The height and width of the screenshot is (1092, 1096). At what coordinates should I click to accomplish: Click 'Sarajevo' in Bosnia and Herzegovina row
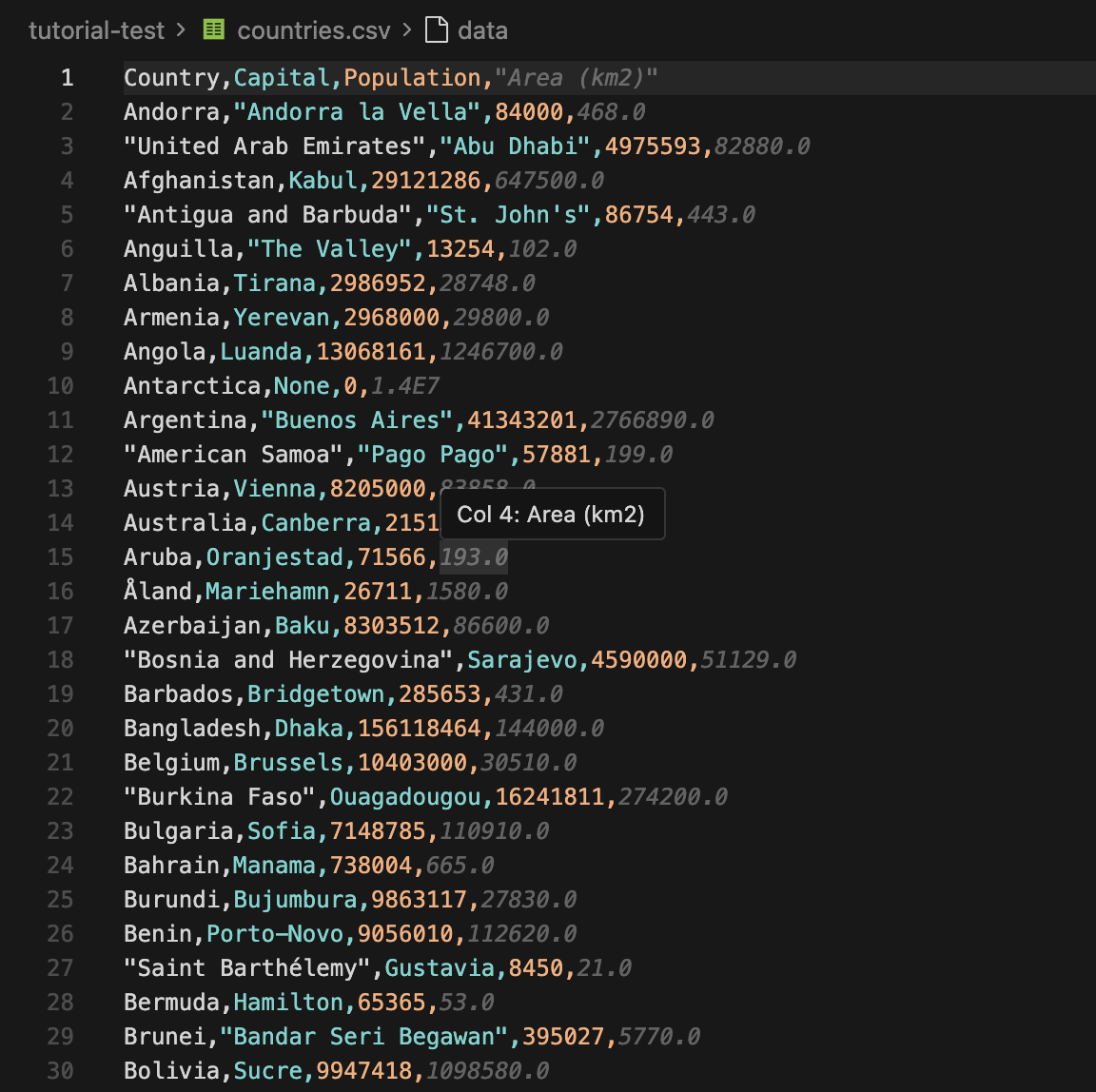tap(522, 659)
